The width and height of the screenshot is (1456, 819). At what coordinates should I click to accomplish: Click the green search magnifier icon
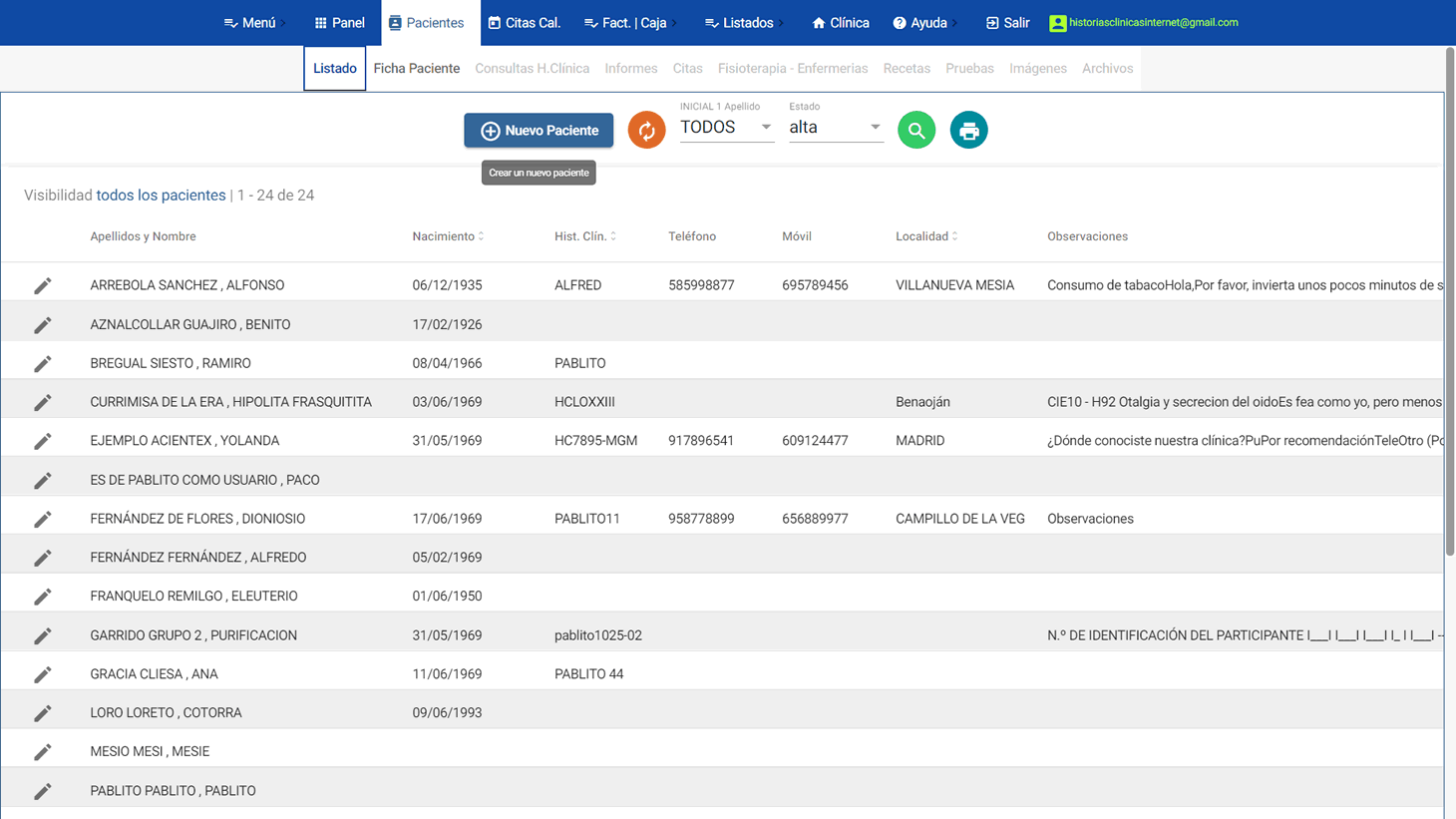pos(915,131)
